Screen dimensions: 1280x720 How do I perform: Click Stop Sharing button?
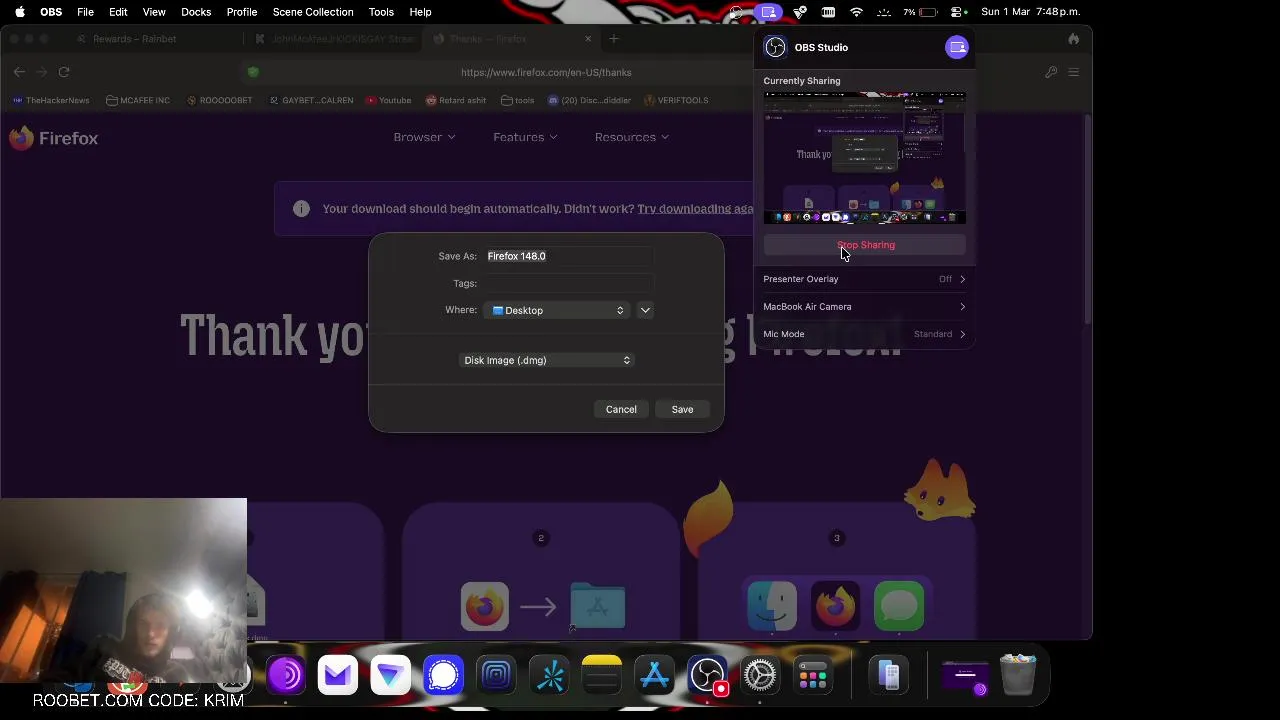click(x=865, y=245)
